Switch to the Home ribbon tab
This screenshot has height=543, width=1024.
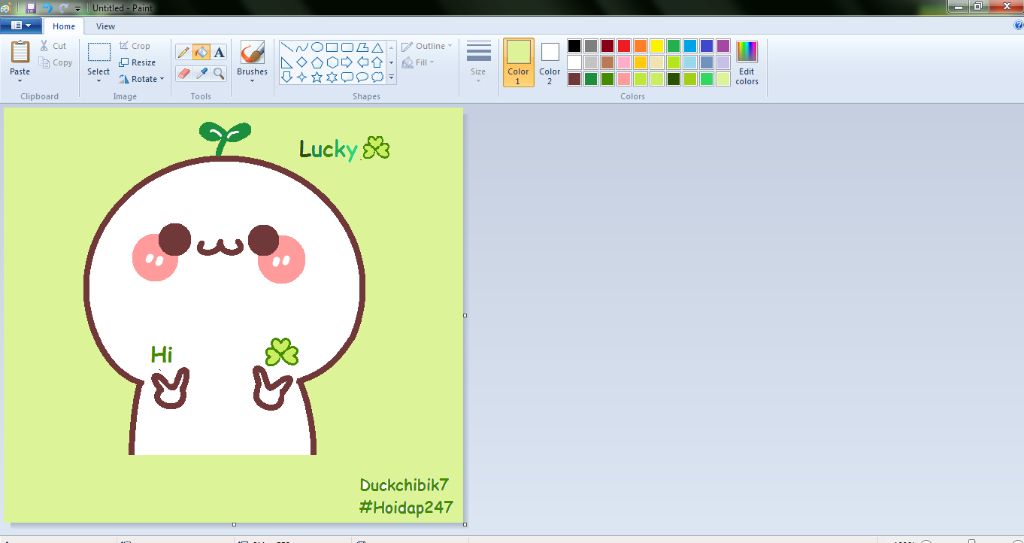tap(63, 26)
